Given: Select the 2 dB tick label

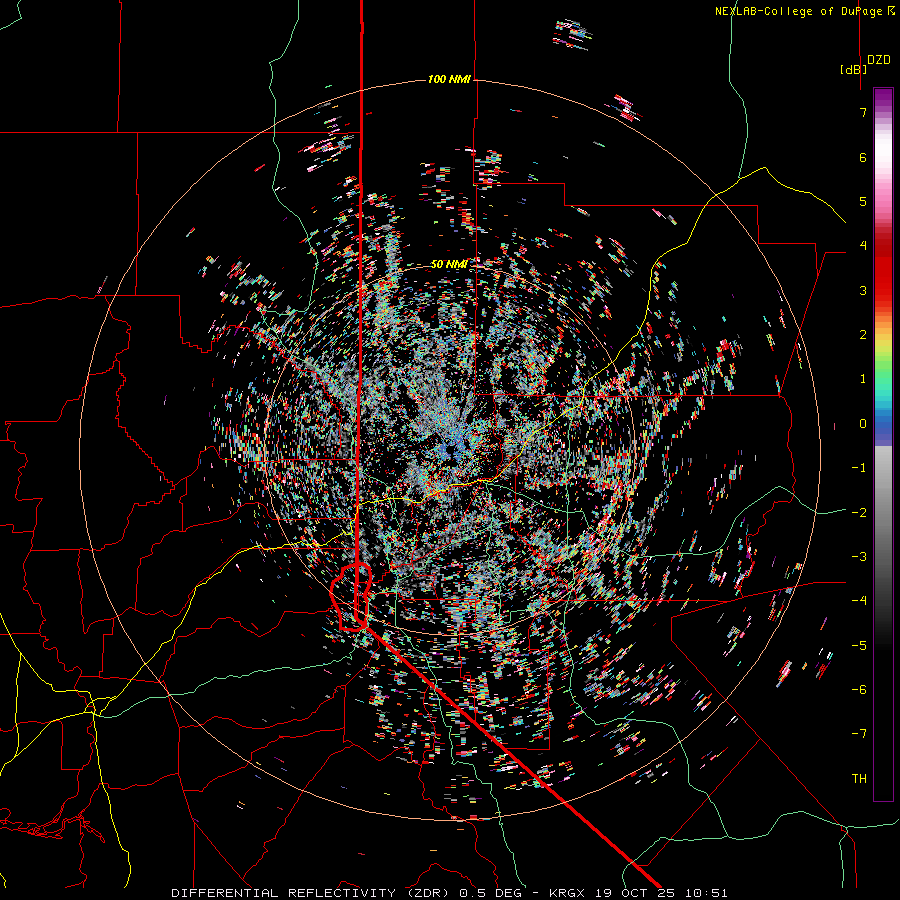Looking at the screenshot, I should coord(863,335).
